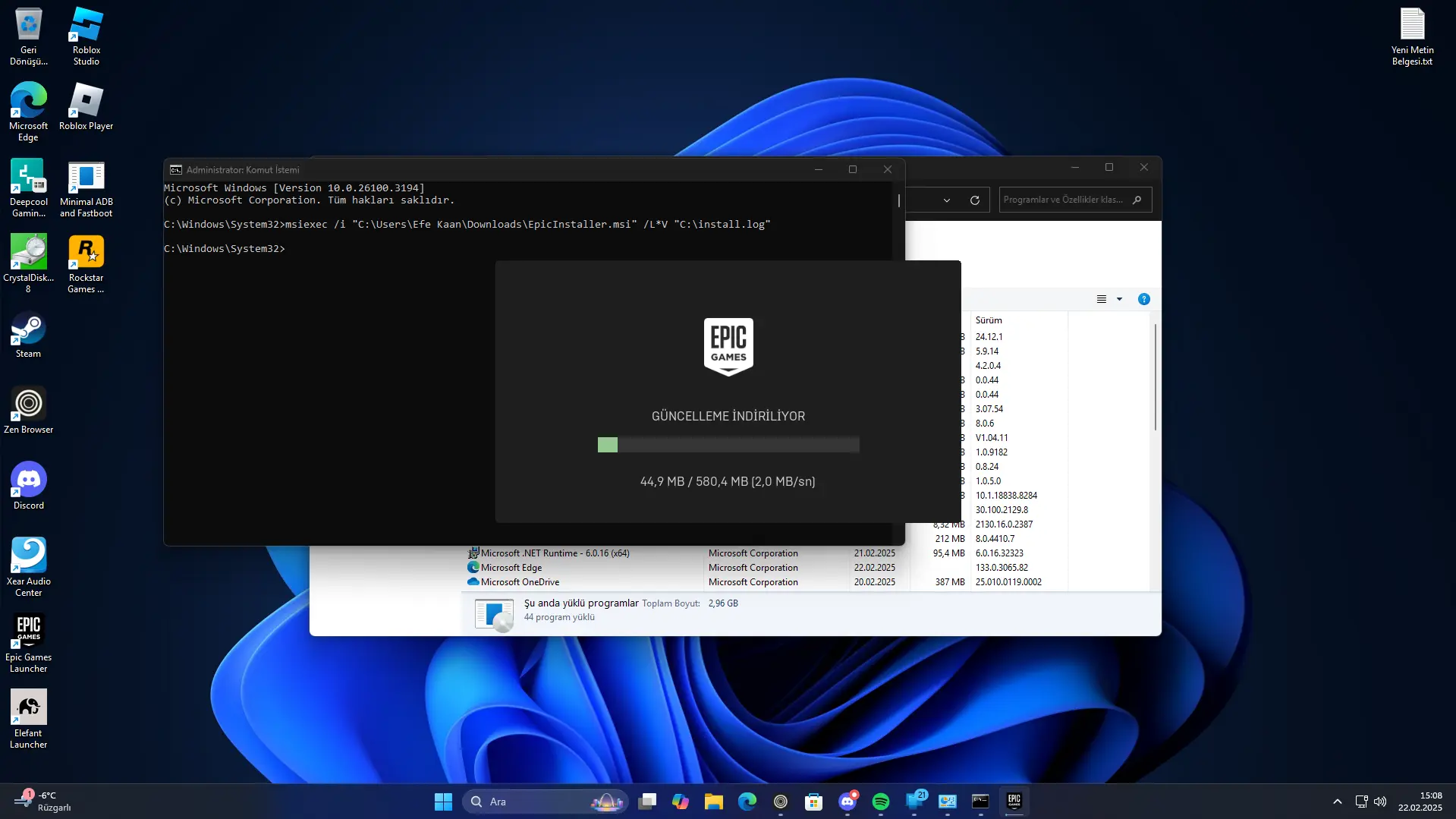Click the 133.0.3065.82 version cell
This screenshot has width=1456, height=819.
1002,568
